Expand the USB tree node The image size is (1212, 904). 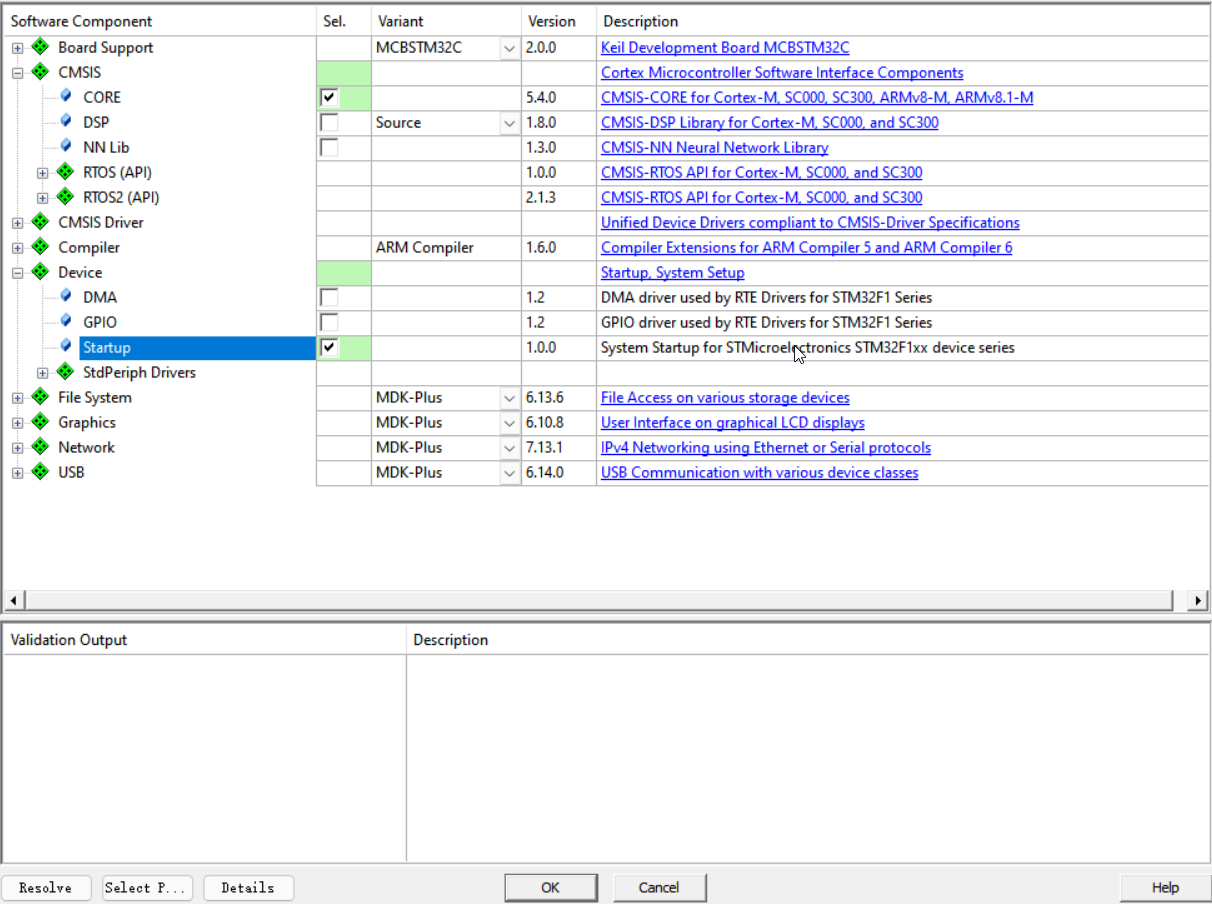tap(17, 473)
